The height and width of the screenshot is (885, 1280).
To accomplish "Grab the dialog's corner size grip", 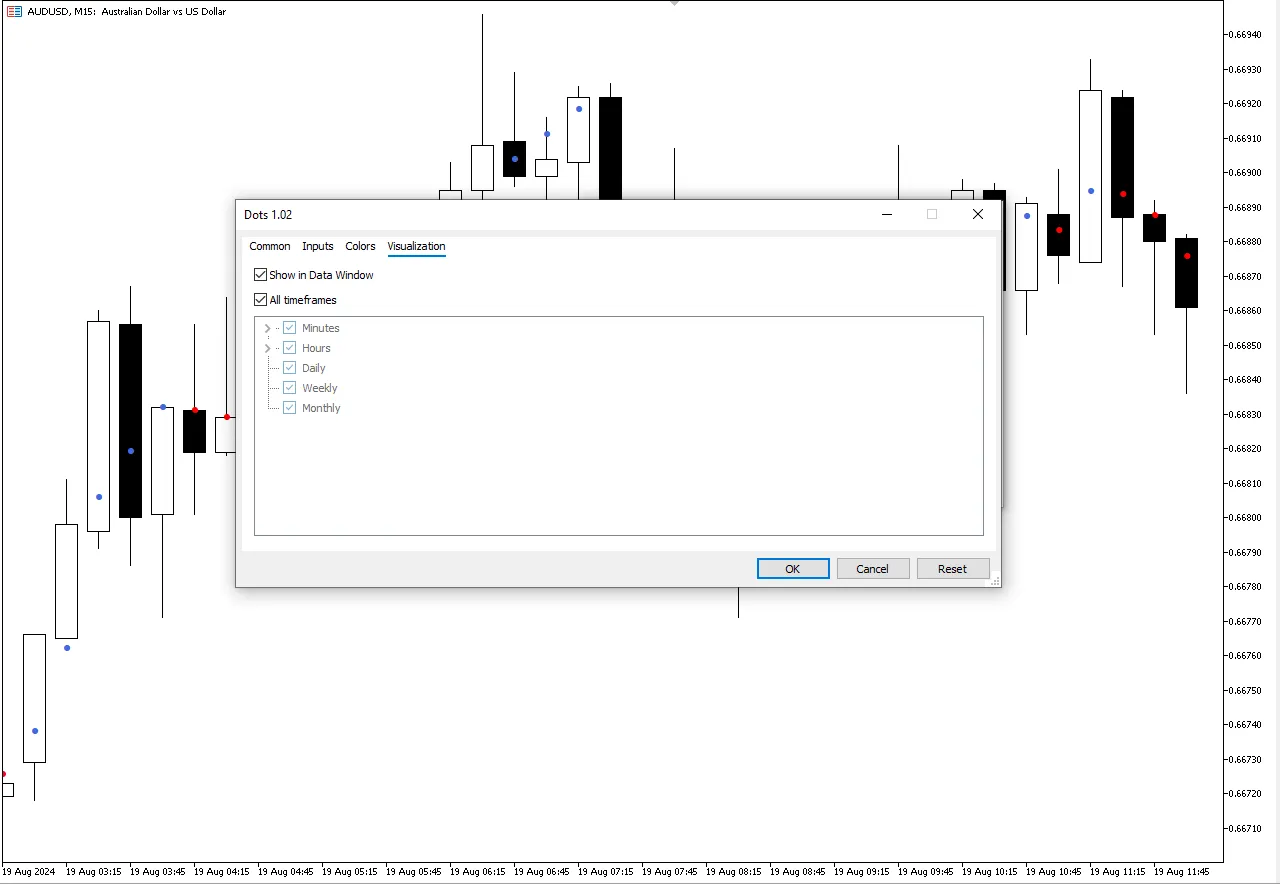I will click(995, 581).
